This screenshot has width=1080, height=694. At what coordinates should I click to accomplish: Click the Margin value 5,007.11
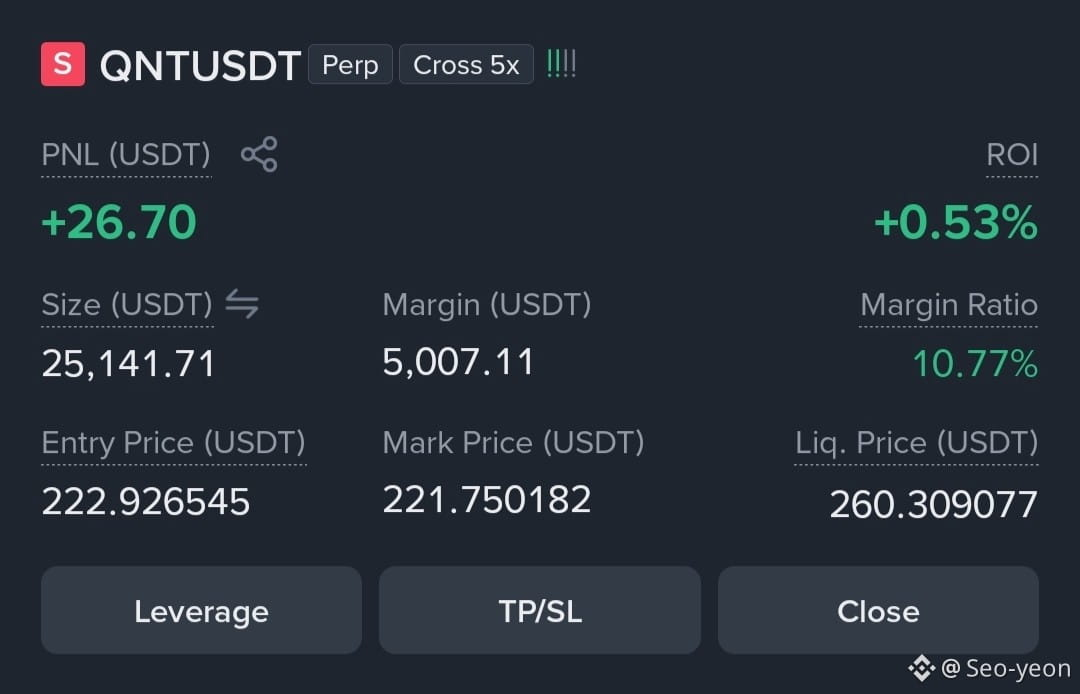click(x=458, y=362)
